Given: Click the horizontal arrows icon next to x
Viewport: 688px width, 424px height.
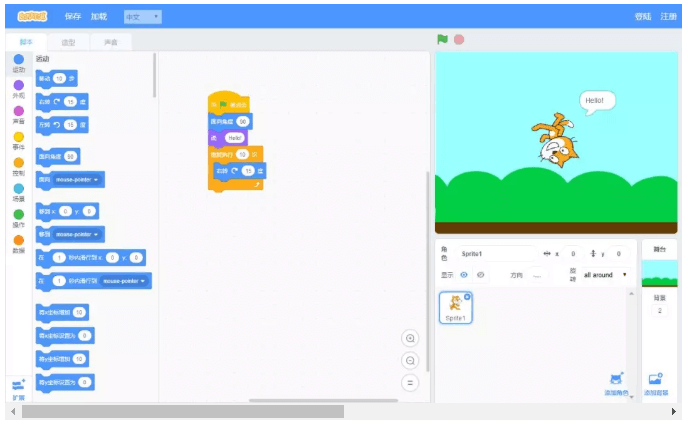Looking at the screenshot, I should point(547,254).
